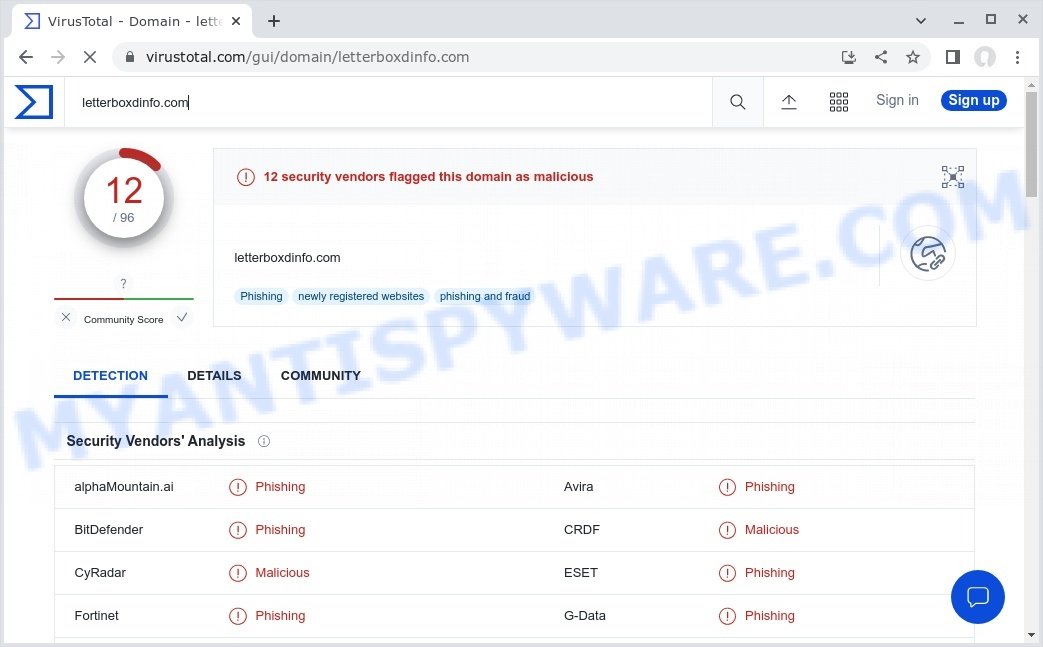Click the newly registered websites tag

(x=361, y=297)
